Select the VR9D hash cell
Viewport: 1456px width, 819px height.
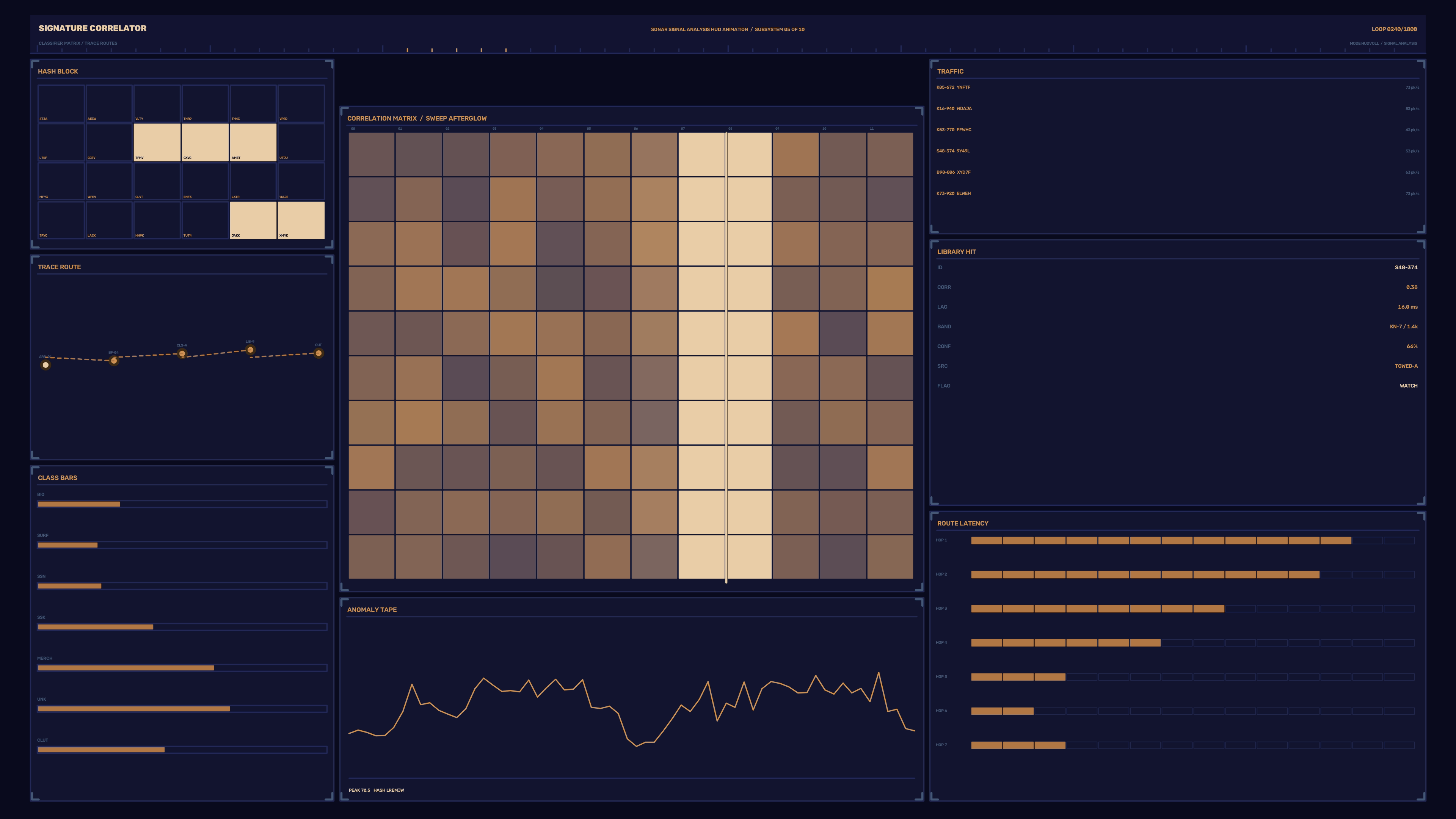click(x=301, y=104)
